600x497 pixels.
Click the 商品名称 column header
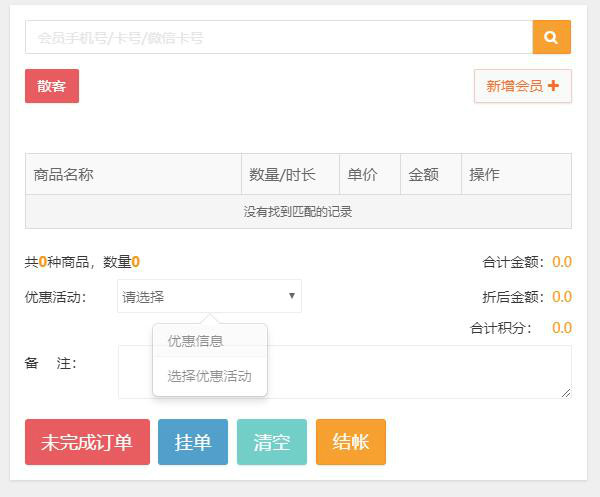click(133, 174)
